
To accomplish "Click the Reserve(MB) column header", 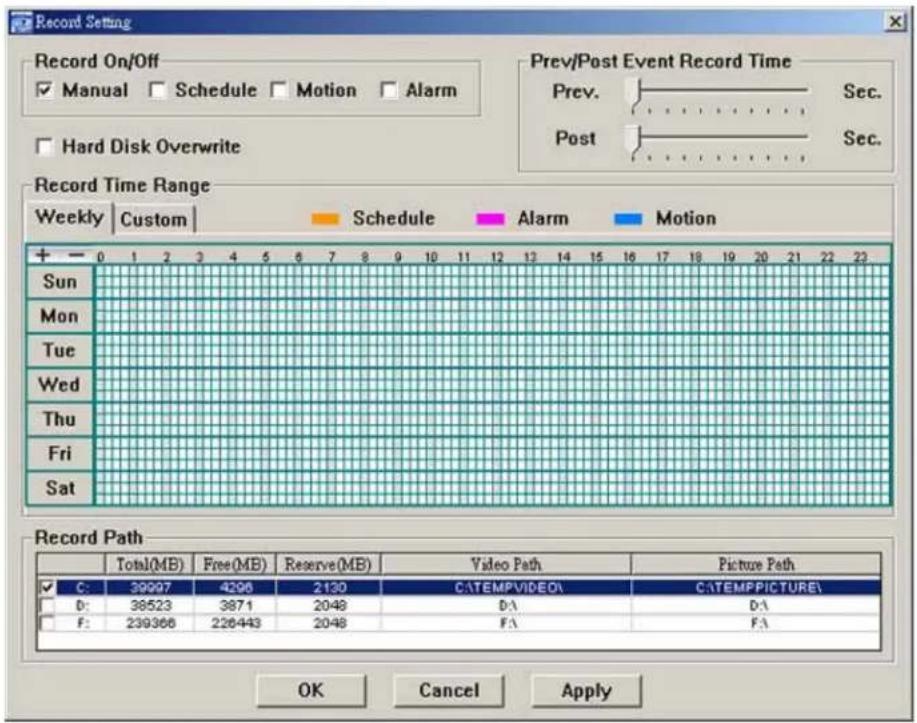I will [328, 564].
